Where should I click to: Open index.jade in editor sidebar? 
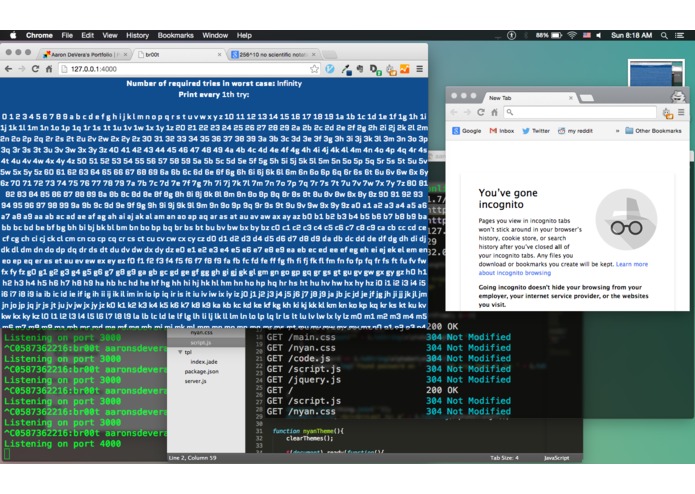coord(204,362)
